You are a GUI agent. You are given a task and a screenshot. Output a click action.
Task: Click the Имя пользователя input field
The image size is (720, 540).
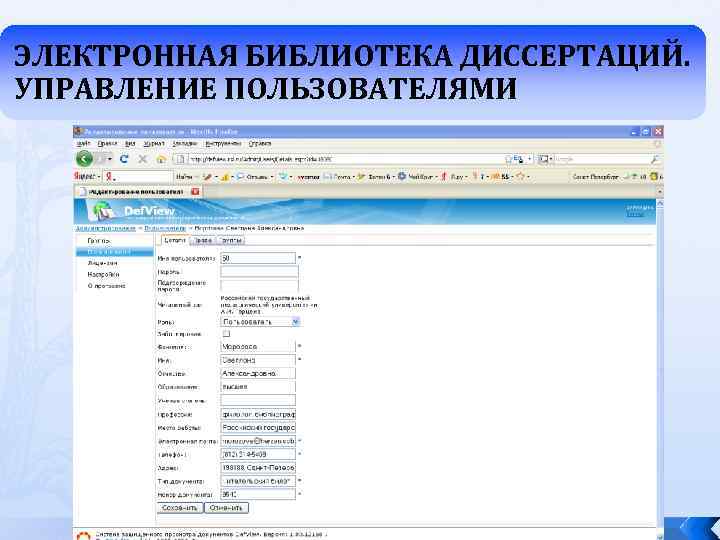click(258, 259)
